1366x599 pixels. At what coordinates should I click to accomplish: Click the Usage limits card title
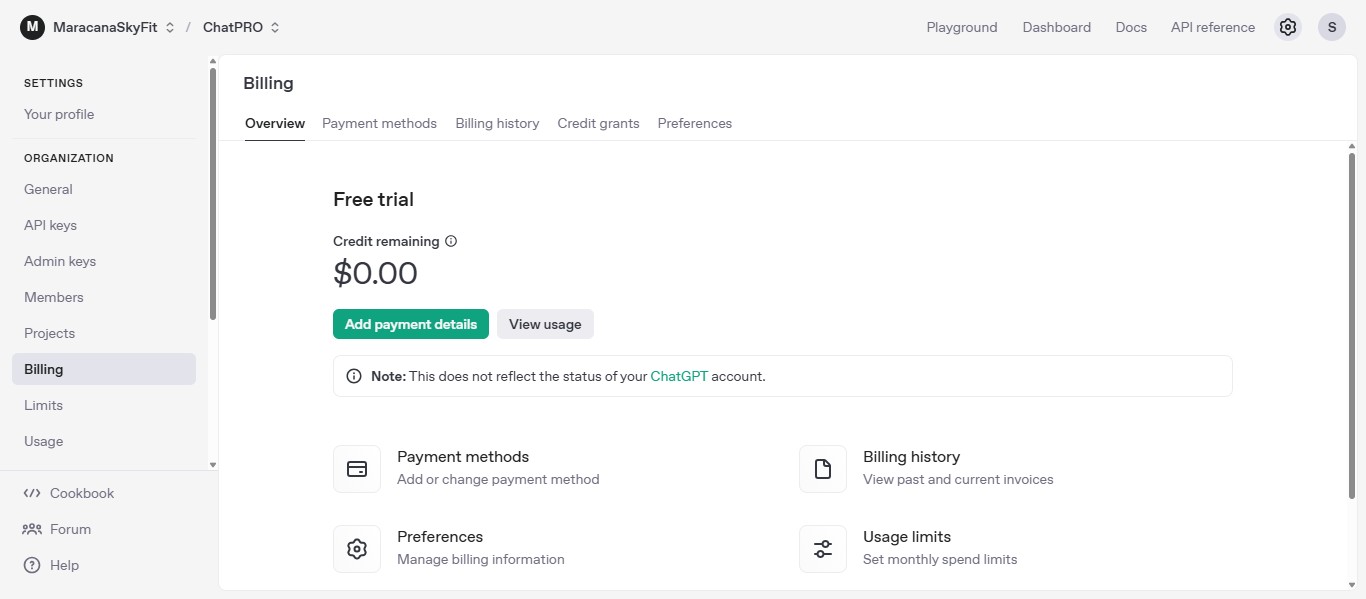pyautogui.click(x=907, y=537)
